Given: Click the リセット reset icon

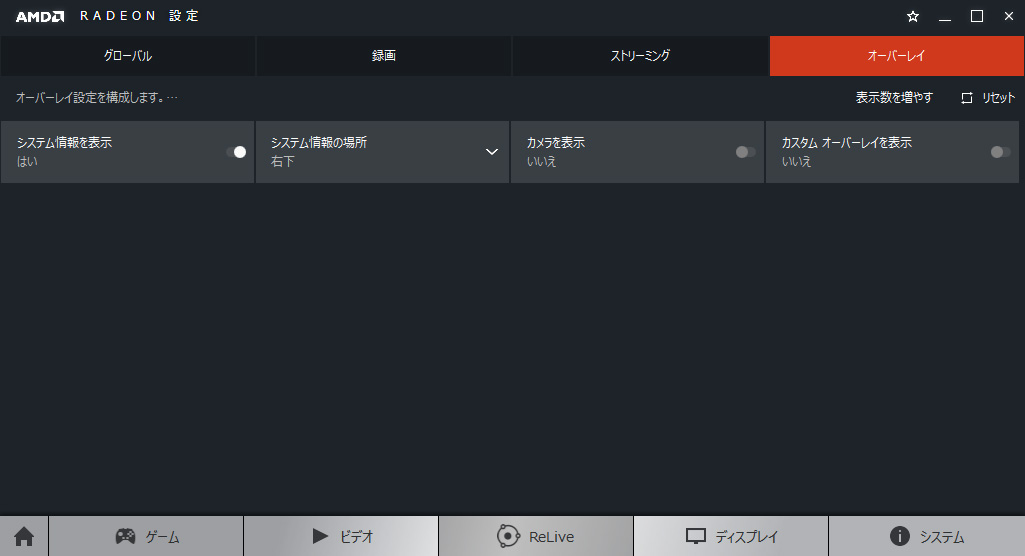Looking at the screenshot, I should pos(967,98).
